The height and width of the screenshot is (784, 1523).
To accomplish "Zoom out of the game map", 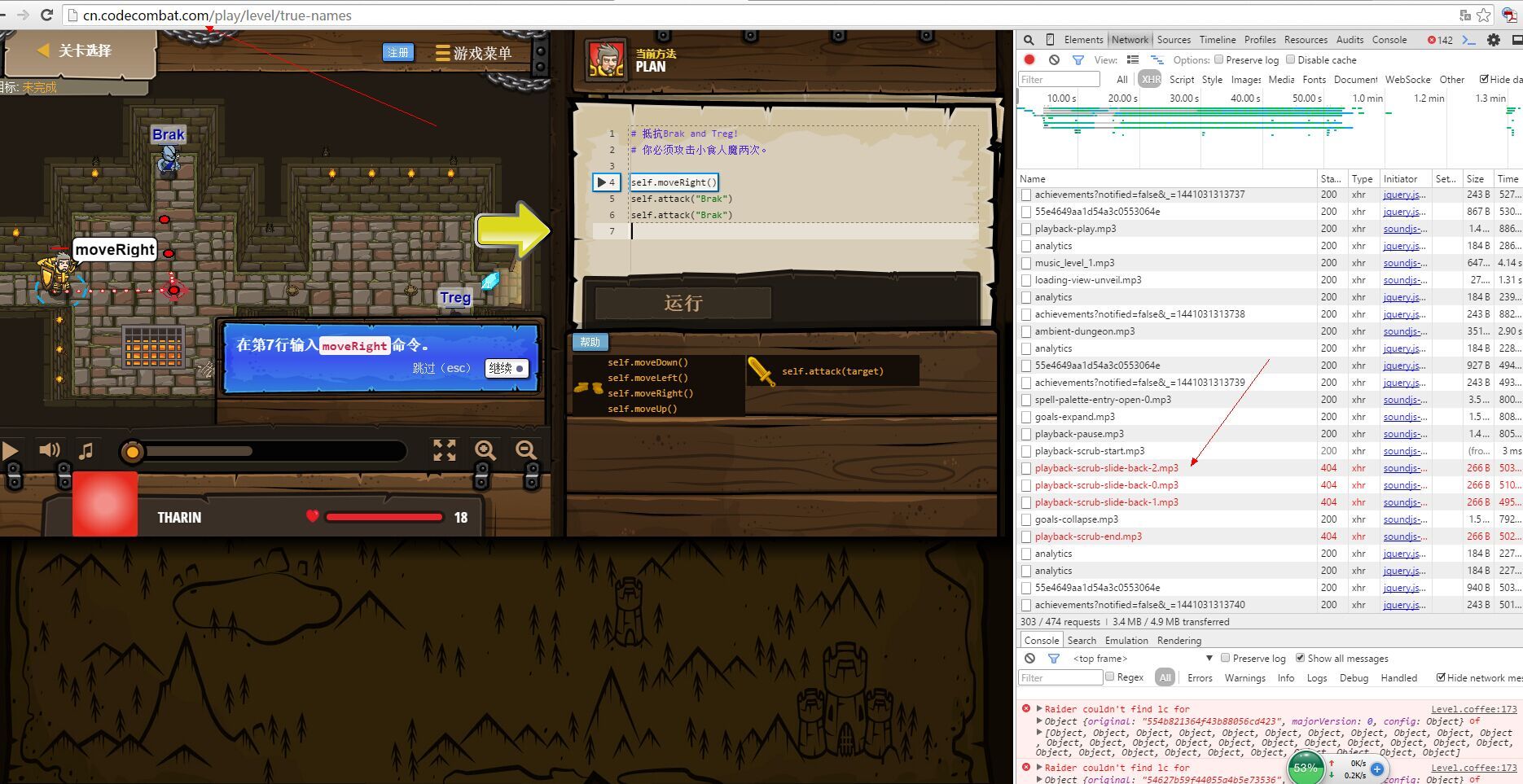I will [x=526, y=450].
